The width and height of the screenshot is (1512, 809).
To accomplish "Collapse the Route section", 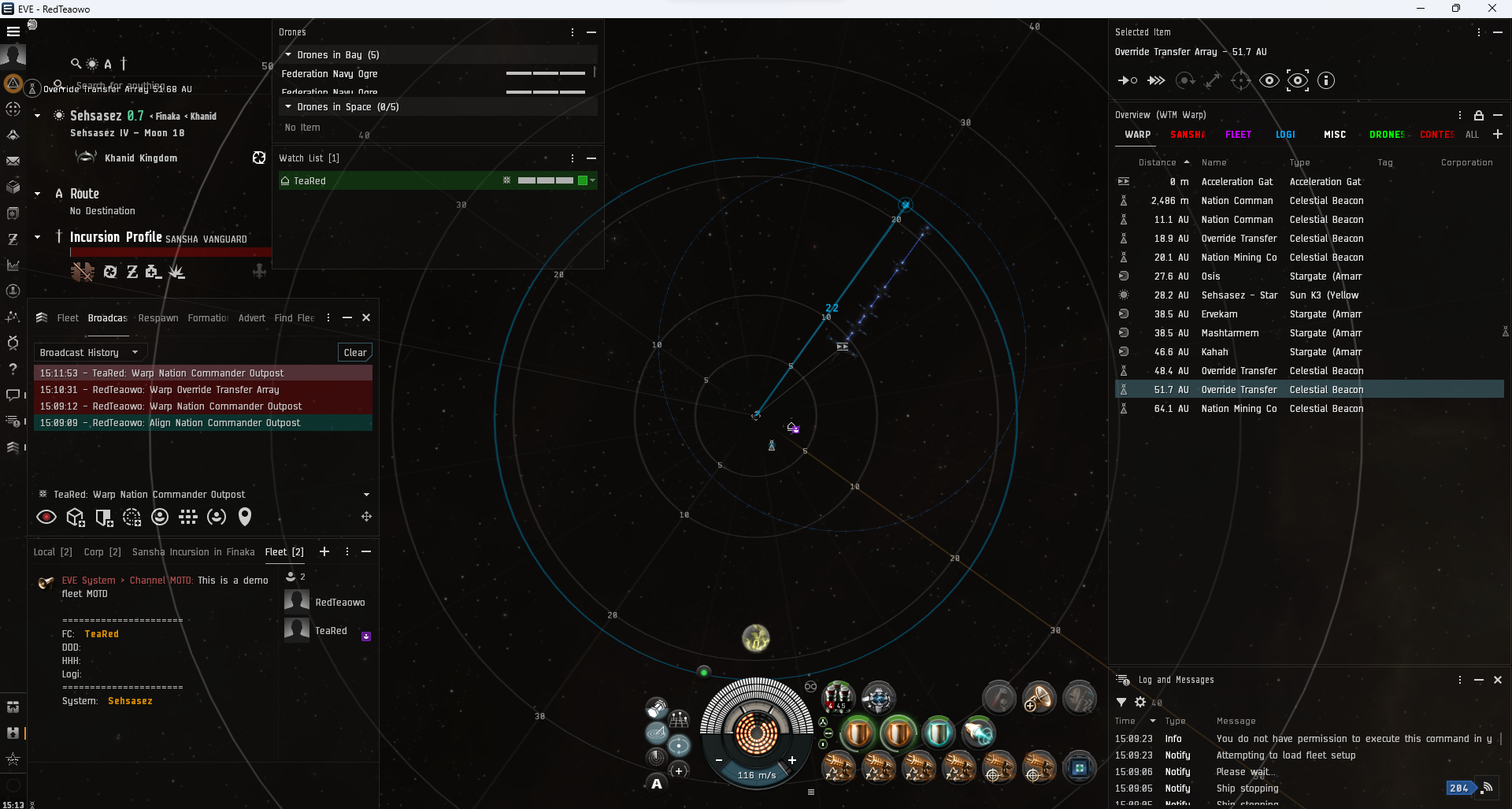I will (37, 194).
